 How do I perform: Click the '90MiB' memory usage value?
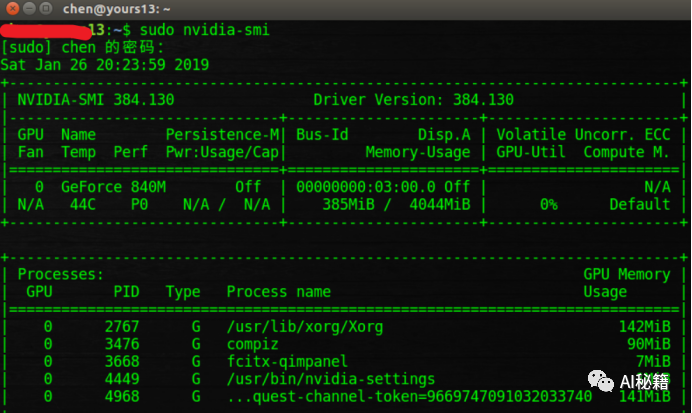[649, 344]
